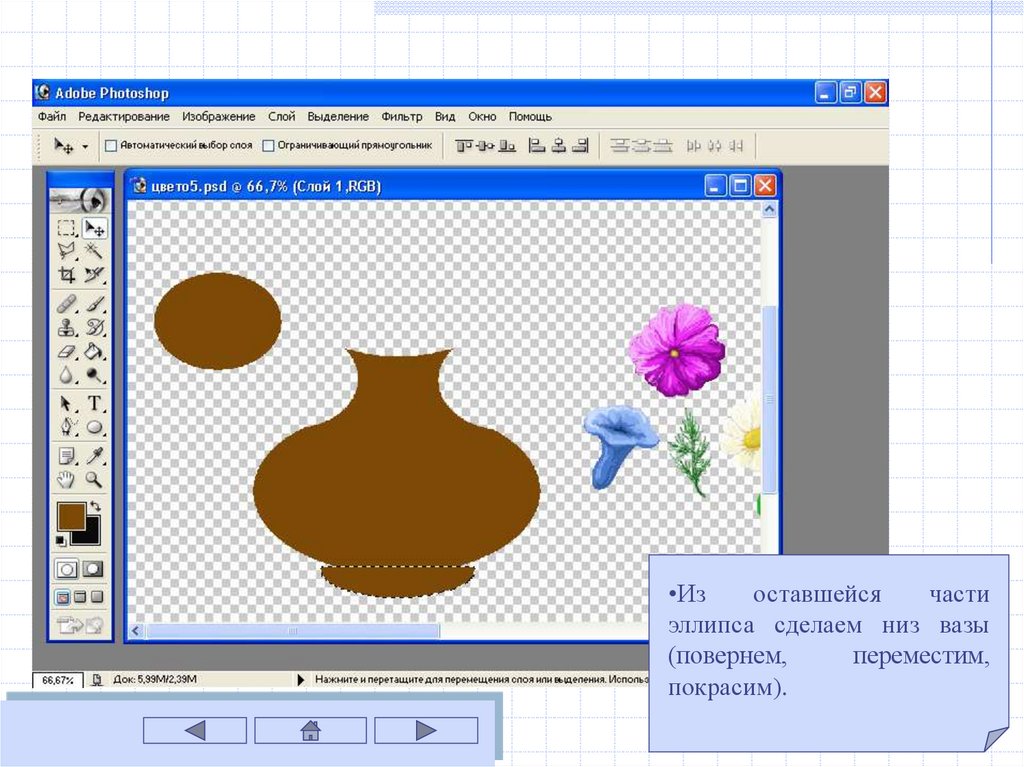1024x767 pixels.
Task: Select the Zoom magnifier tool
Action: pos(94,480)
